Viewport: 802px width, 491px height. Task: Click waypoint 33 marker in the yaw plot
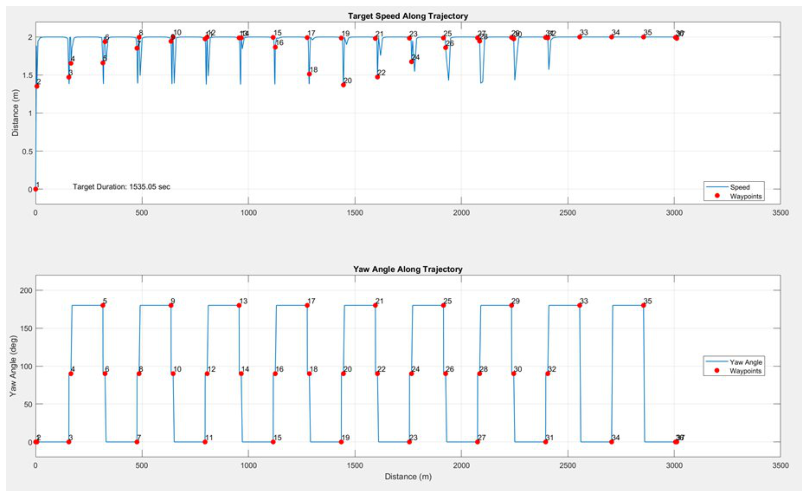coord(580,305)
